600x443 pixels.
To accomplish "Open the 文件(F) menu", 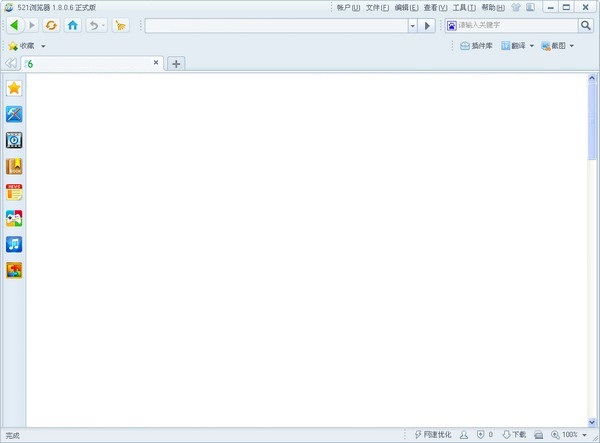I will pos(377,7).
